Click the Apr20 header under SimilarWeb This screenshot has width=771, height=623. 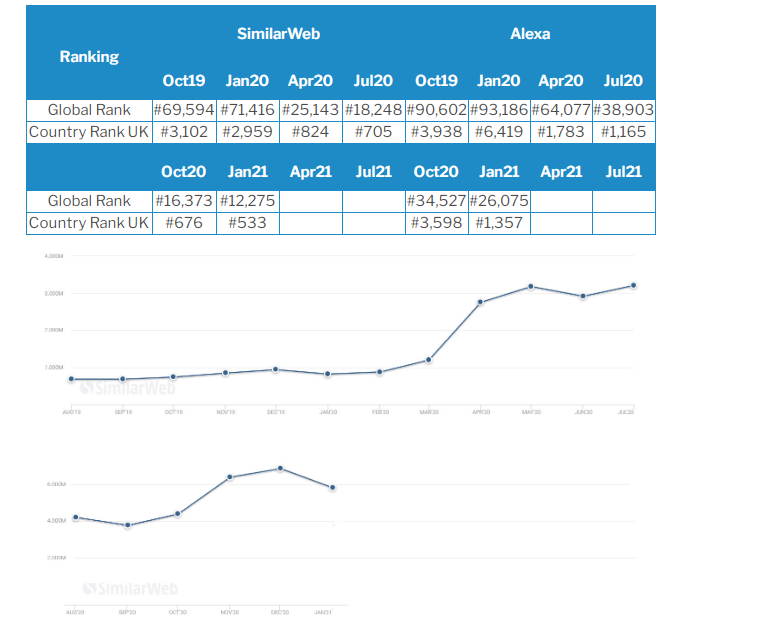[x=310, y=81]
